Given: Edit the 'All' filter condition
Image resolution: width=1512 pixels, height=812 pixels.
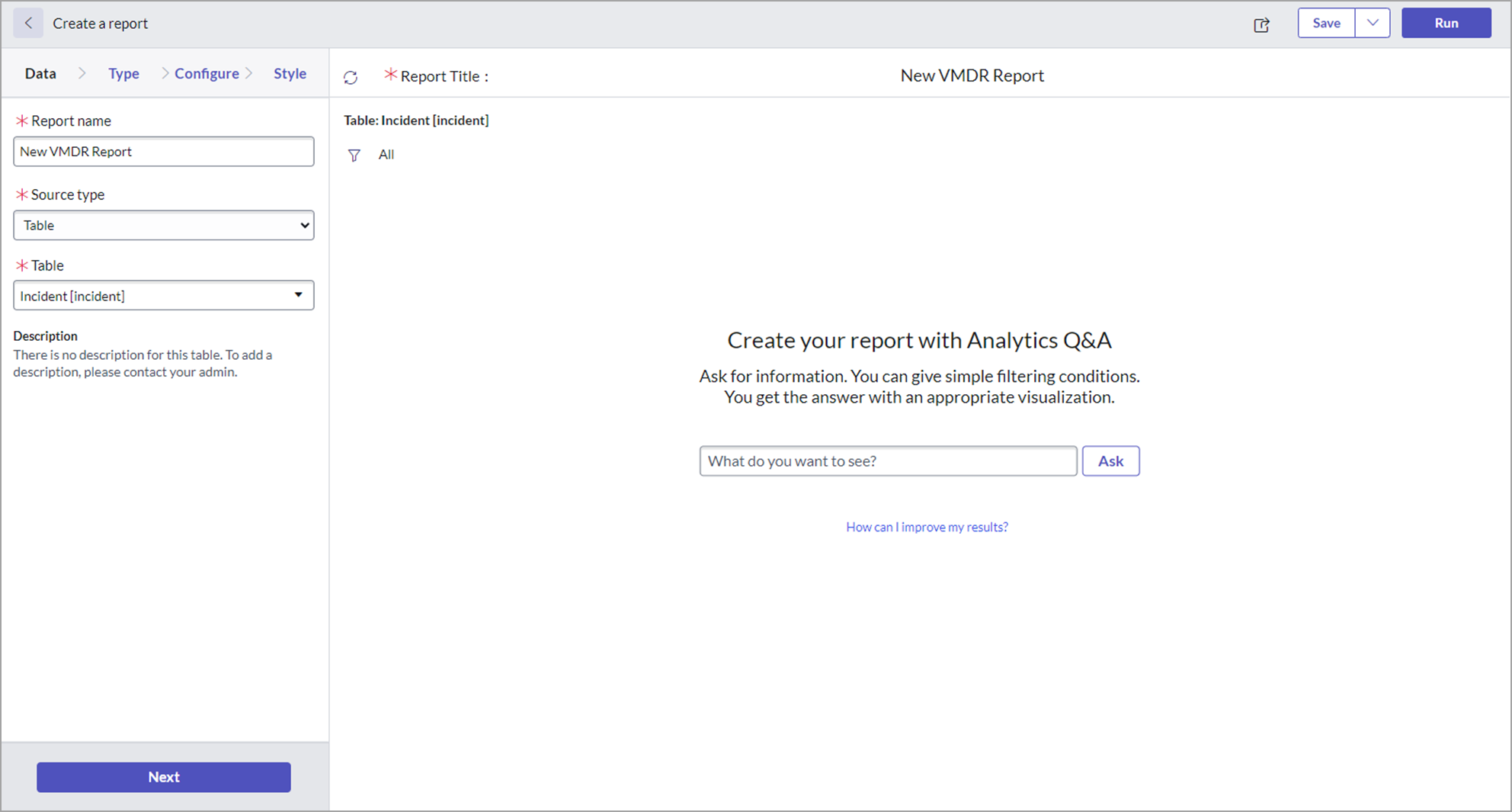Looking at the screenshot, I should pyautogui.click(x=386, y=155).
